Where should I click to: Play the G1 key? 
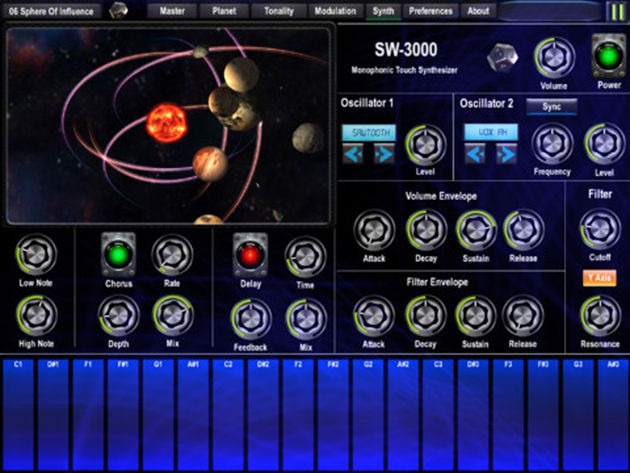point(158,415)
